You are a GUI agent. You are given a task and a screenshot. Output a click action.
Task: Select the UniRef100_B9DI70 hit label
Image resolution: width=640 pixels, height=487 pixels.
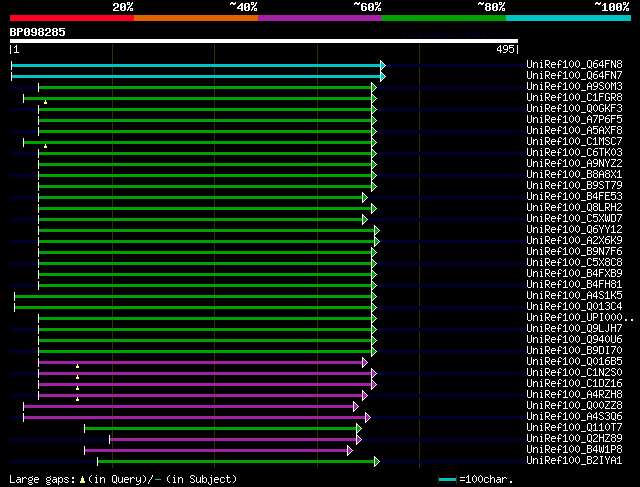(x=574, y=351)
